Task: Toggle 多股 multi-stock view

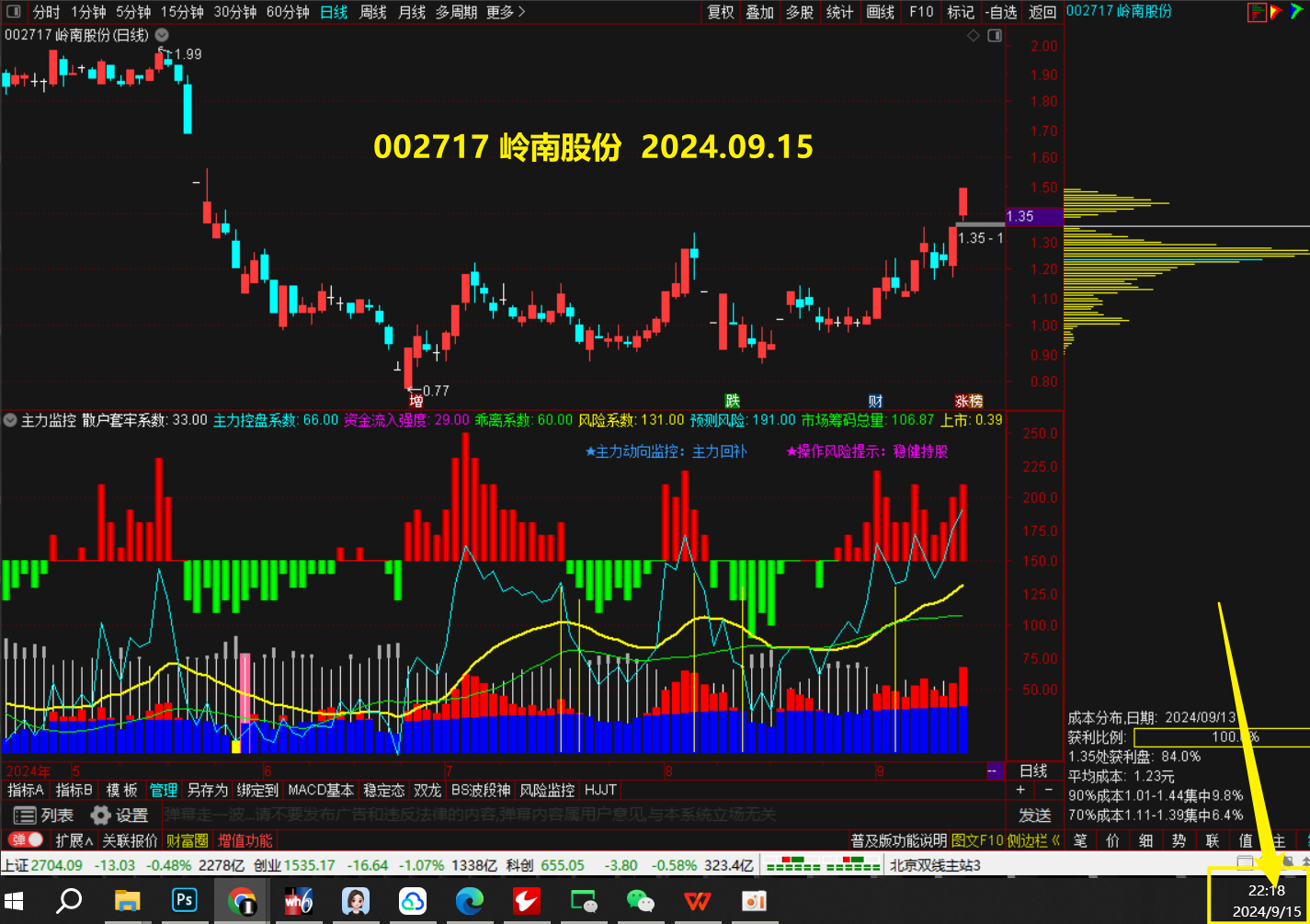Action: [800, 12]
